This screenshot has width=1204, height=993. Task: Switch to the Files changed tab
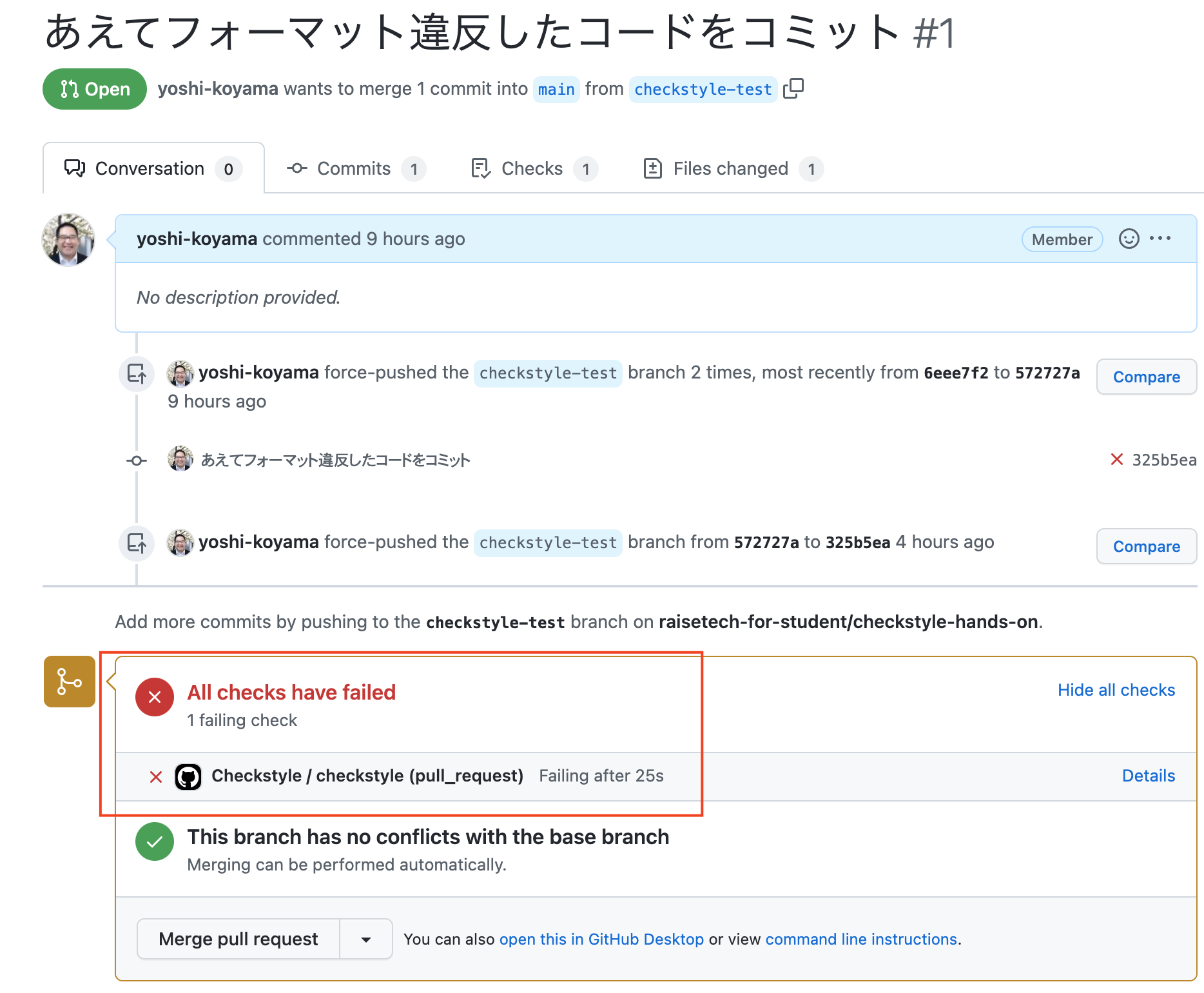tap(730, 168)
